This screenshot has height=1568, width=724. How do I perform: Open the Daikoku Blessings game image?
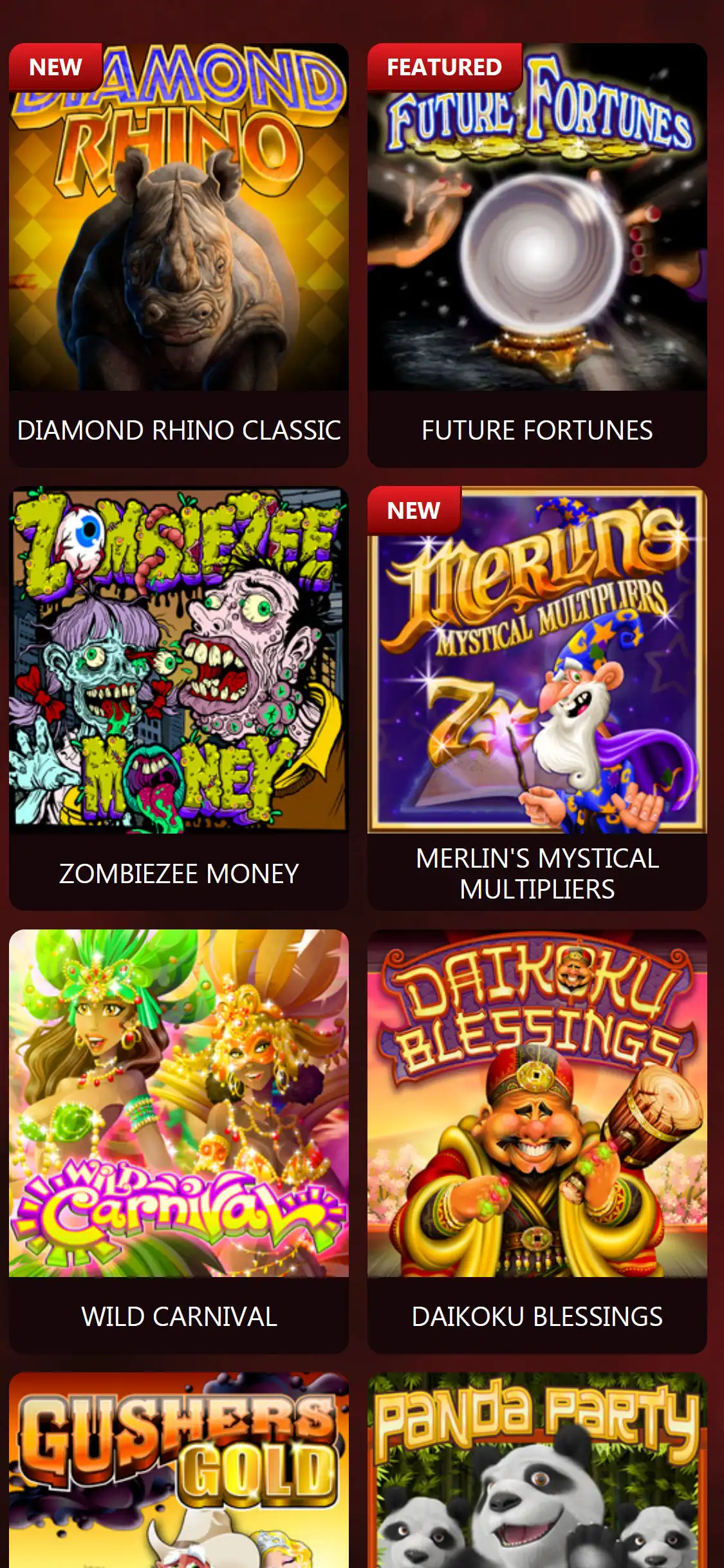pyautogui.click(x=537, y=1103)
